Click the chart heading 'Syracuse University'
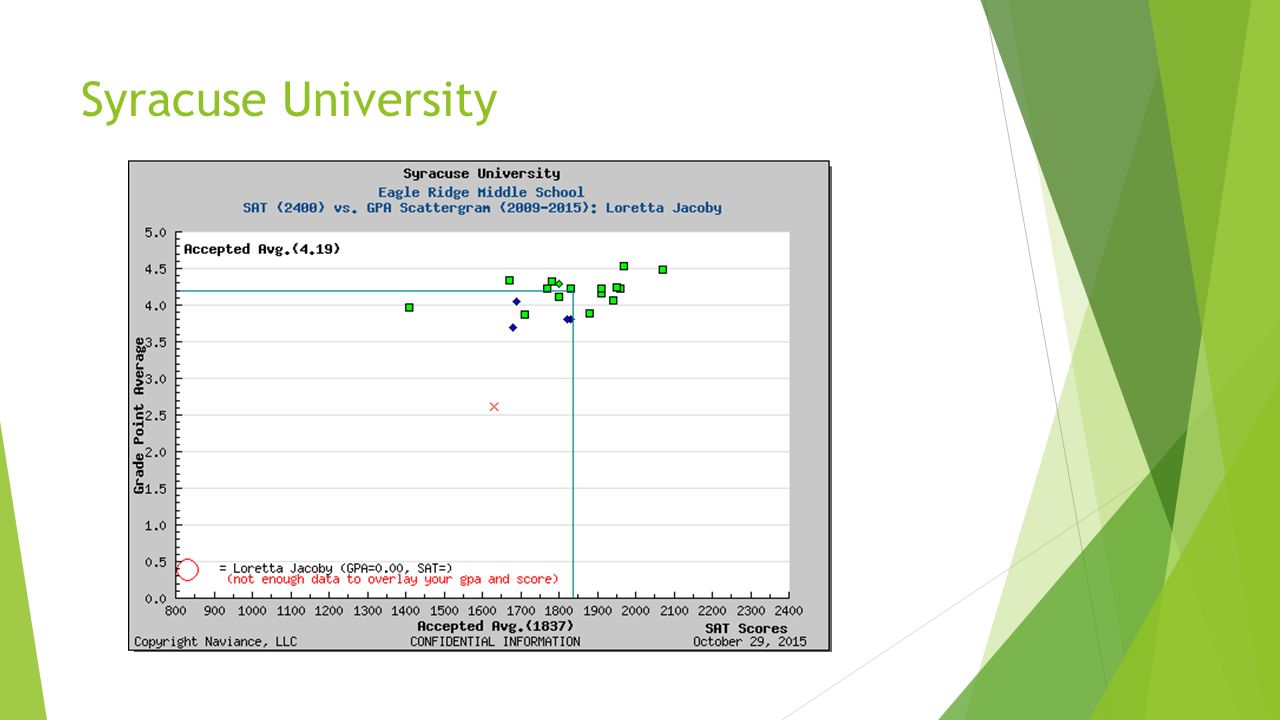 click(x=481, y=174)
